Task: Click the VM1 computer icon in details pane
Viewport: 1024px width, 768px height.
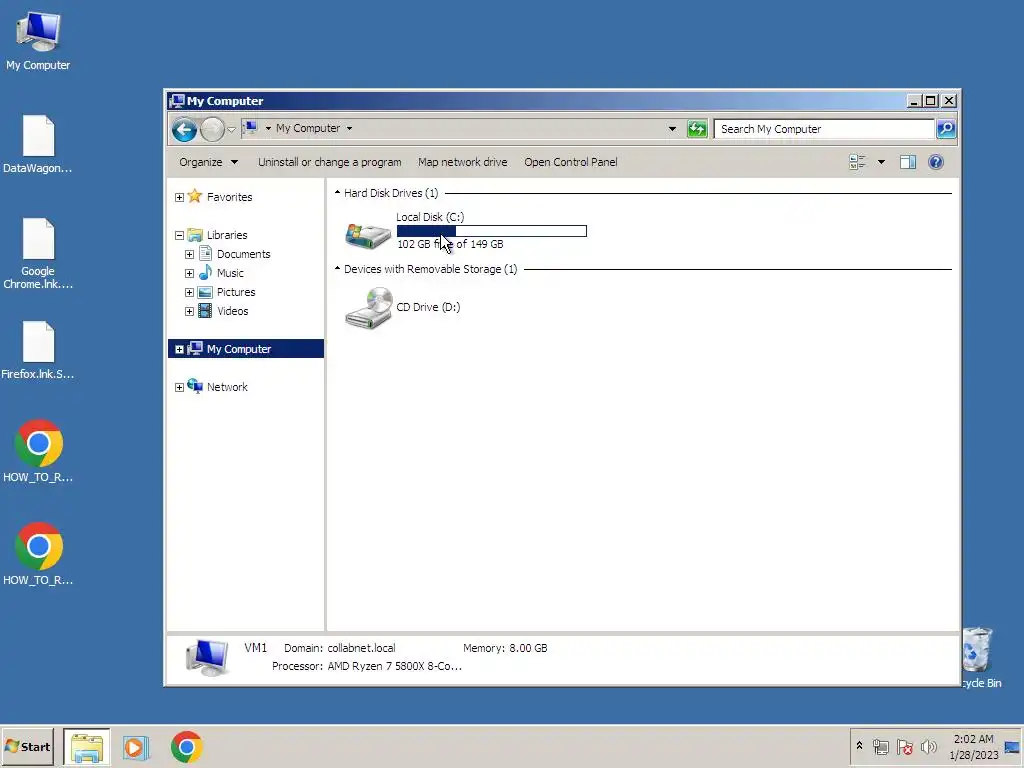Action: (x=208, y=658)
